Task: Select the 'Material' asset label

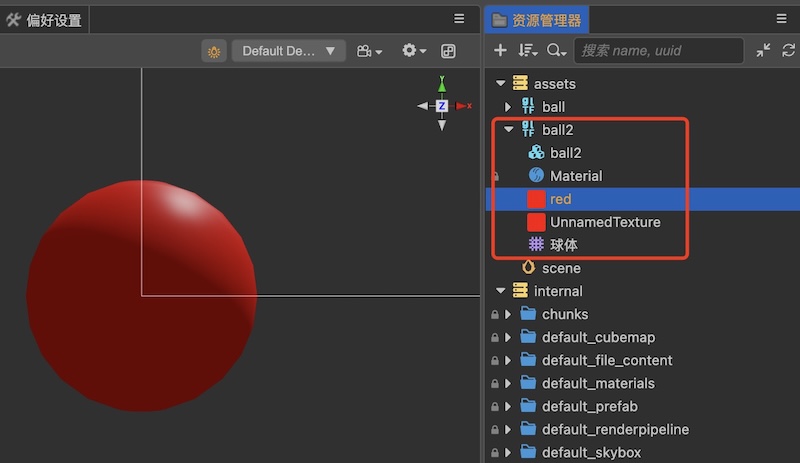Action: pos(576,176)
